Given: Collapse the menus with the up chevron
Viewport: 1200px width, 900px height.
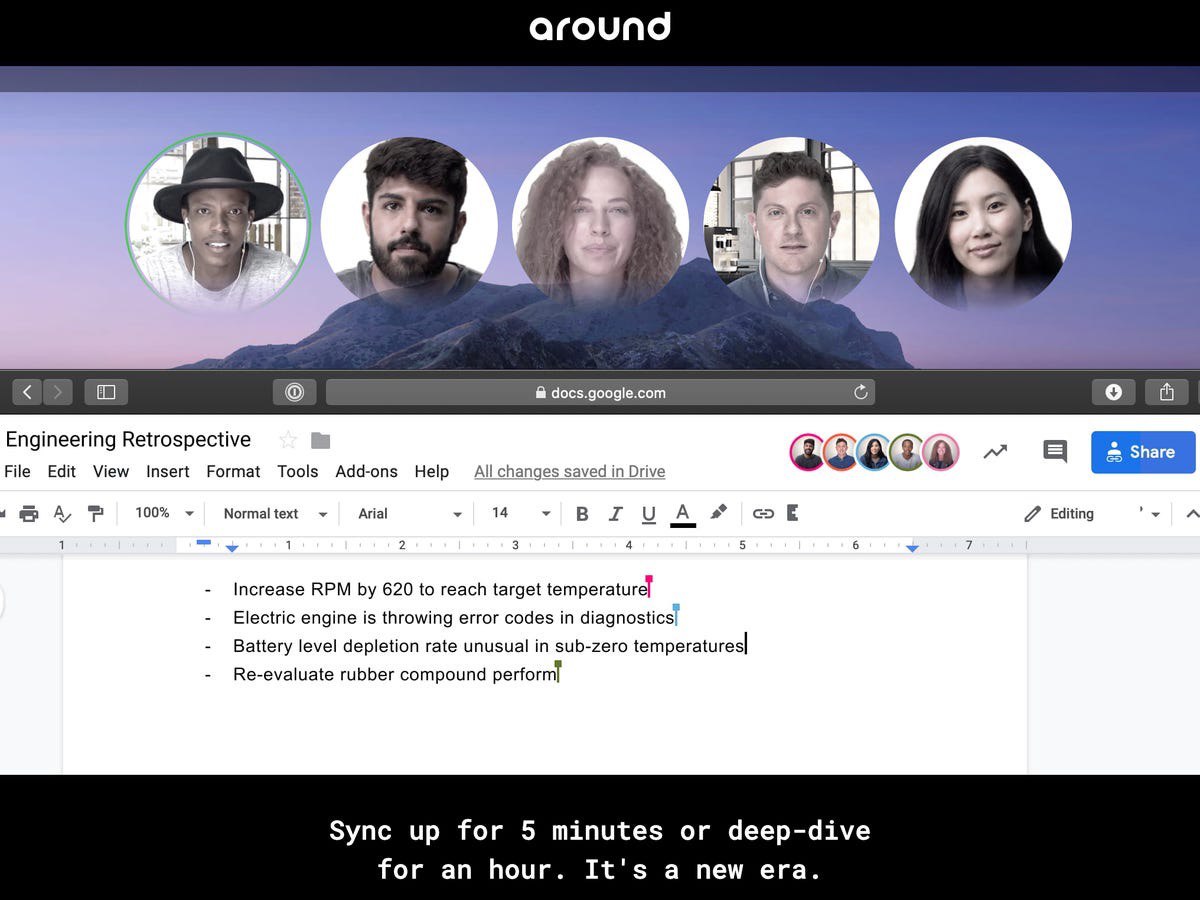Looking at the screenshot, I should click(1192, 514).
